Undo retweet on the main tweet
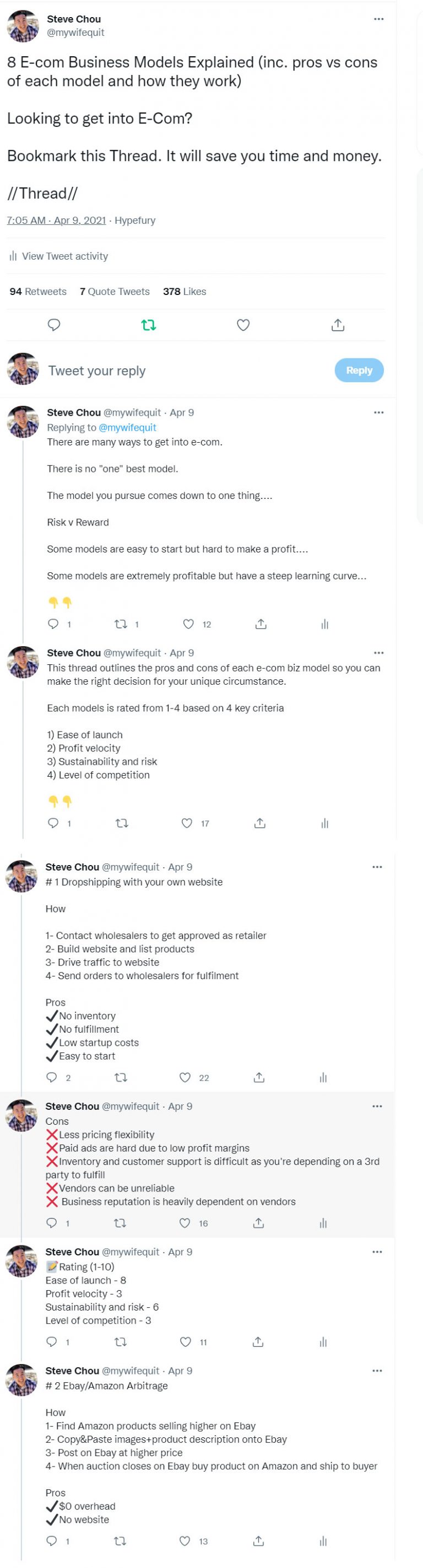Viewport: 423px width, 1568px height. click(x=148, y=325)
